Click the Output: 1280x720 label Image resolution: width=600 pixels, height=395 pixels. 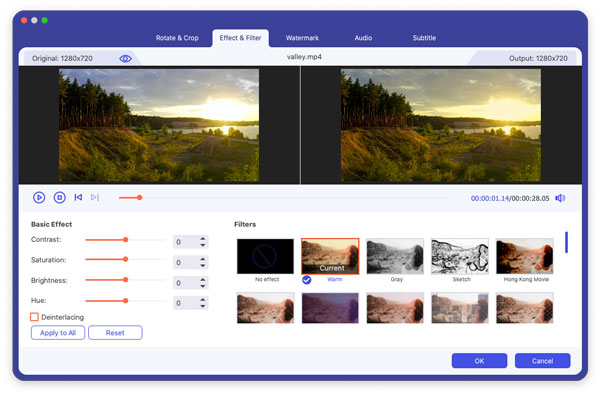[x=538, y=59]
